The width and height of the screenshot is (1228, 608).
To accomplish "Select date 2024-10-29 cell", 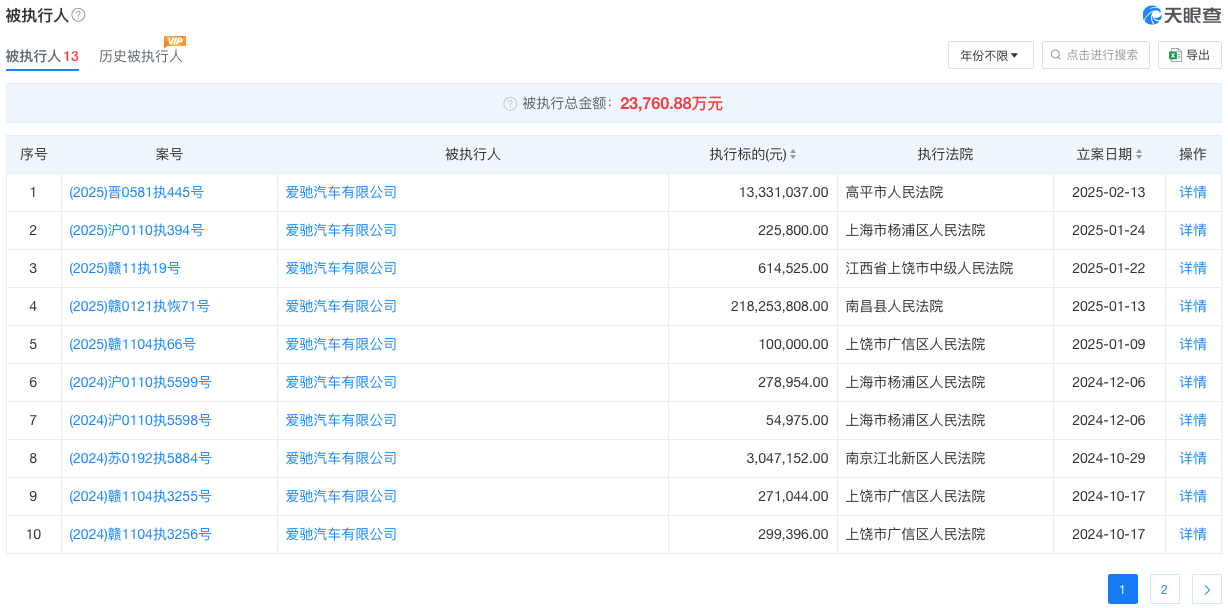I will [1108, 458].
